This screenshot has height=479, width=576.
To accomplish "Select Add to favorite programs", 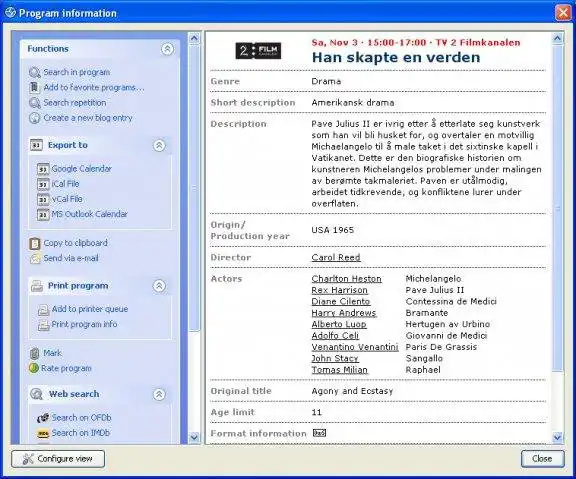I will (94, 87).
